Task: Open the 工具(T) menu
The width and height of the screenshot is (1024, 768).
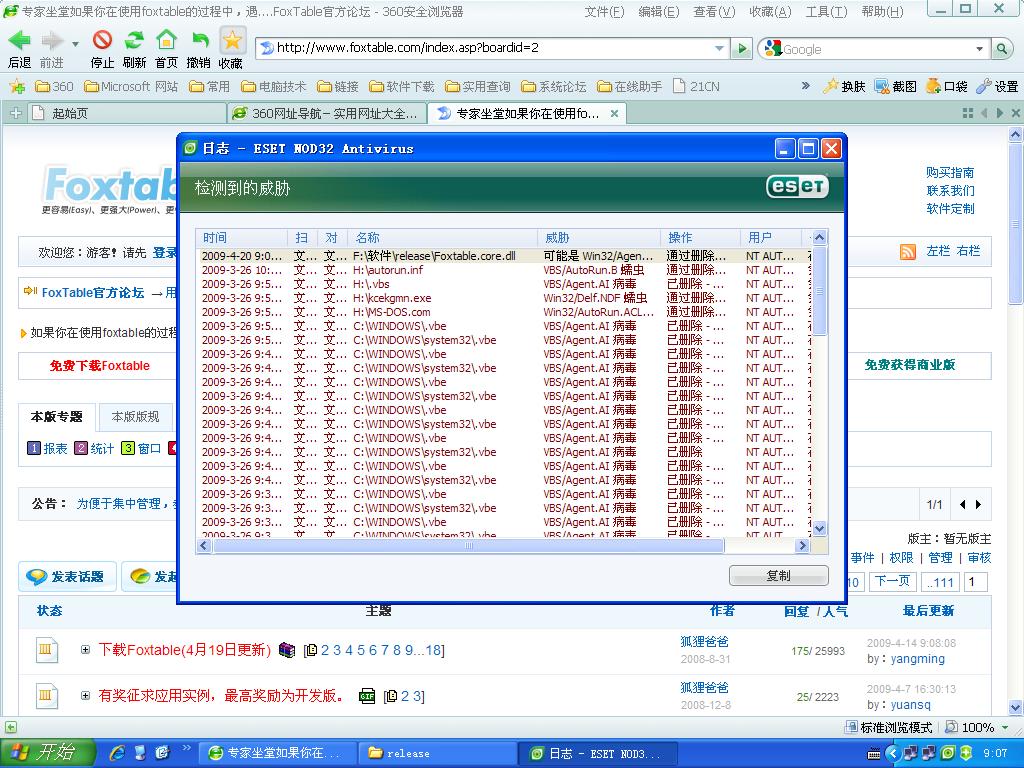Action: coord(826,12)
